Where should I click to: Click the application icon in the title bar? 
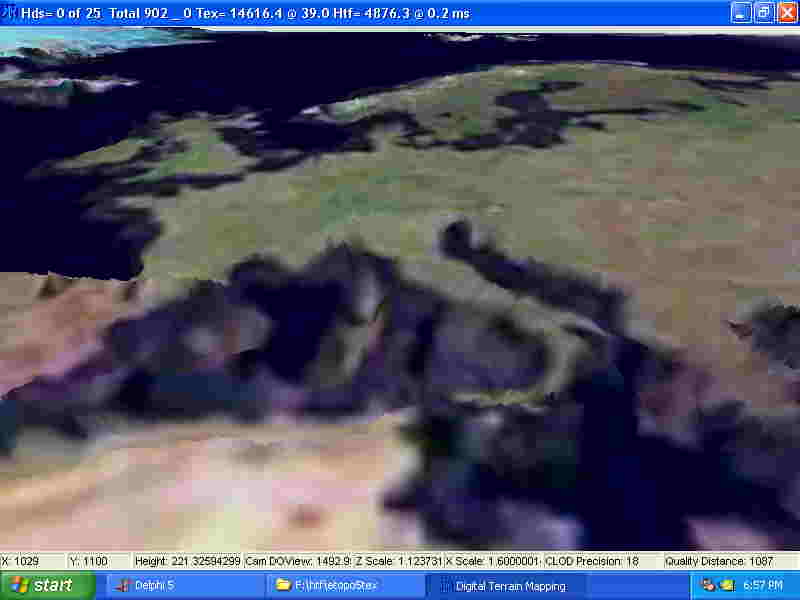point(10,13)
